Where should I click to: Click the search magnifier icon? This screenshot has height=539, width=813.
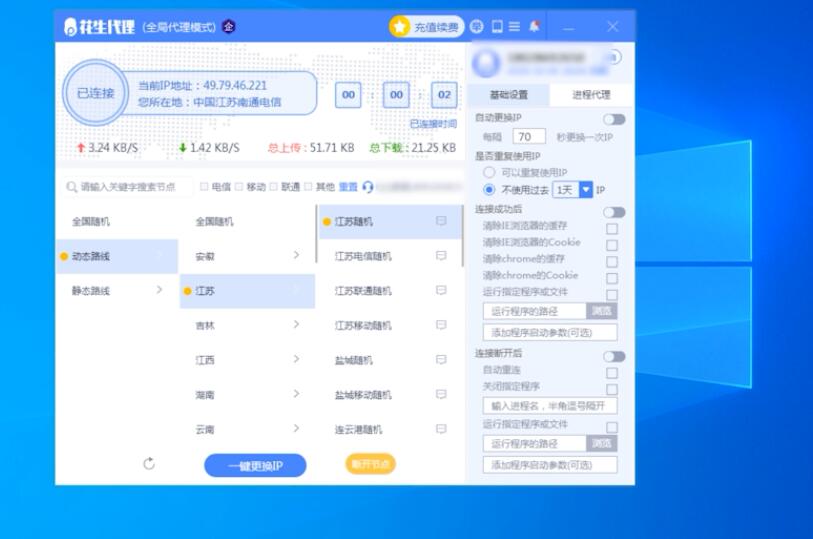72,187
